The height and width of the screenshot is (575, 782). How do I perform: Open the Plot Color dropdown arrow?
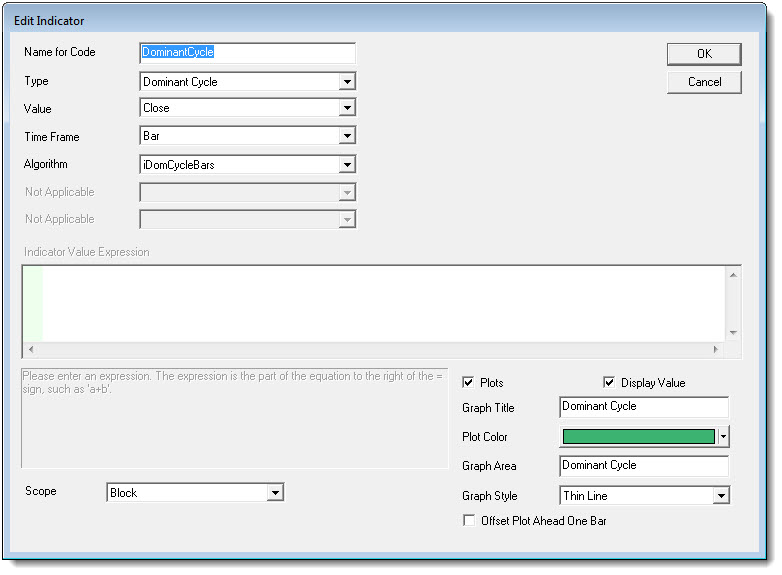click(724, 437)
